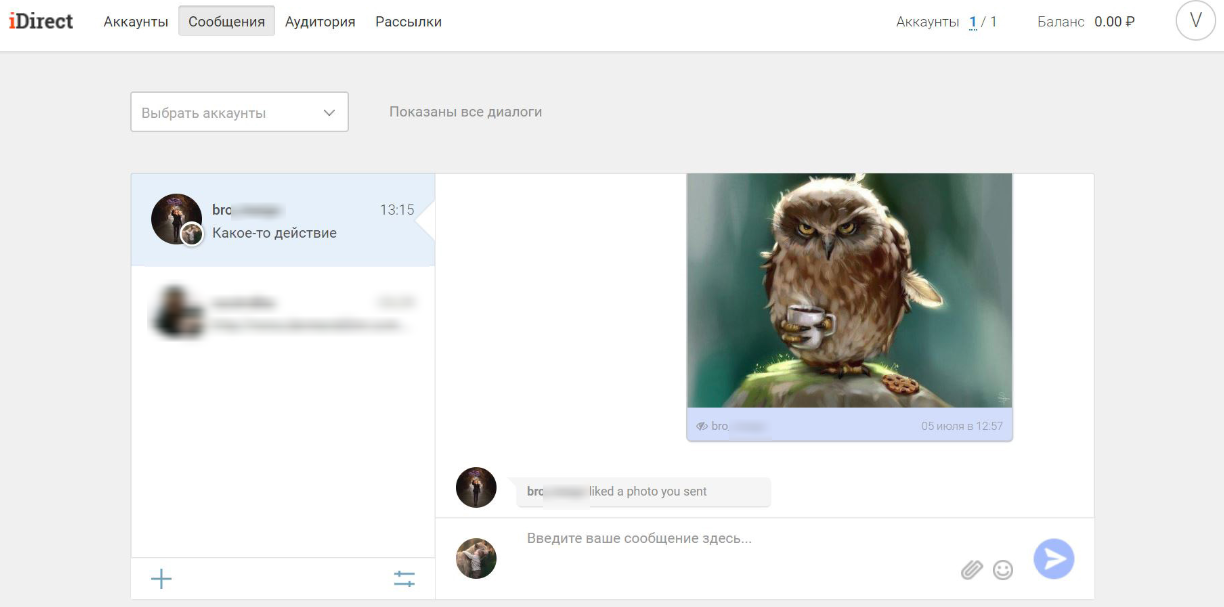Screen dimensions: 1224x607
Task: Open the Рассылки section
Action: click(408, 21)
